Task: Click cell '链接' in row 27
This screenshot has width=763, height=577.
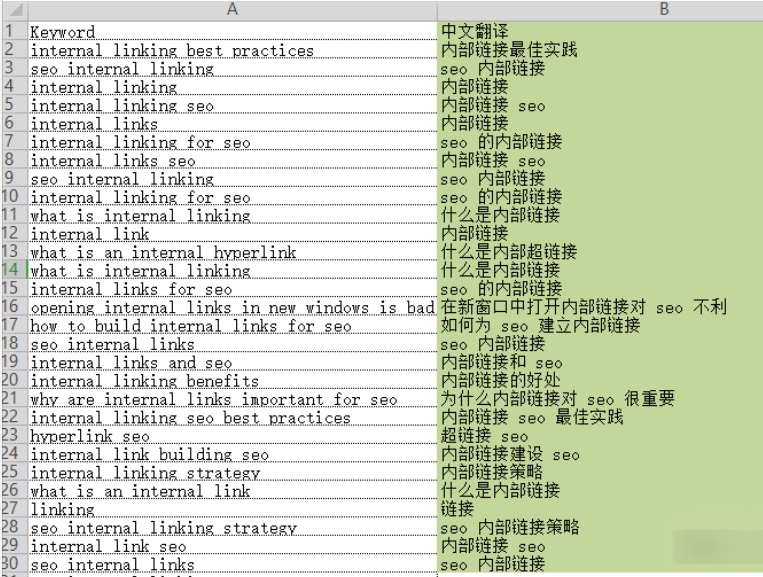Action: pyautogui.click(x=600, y=508)
